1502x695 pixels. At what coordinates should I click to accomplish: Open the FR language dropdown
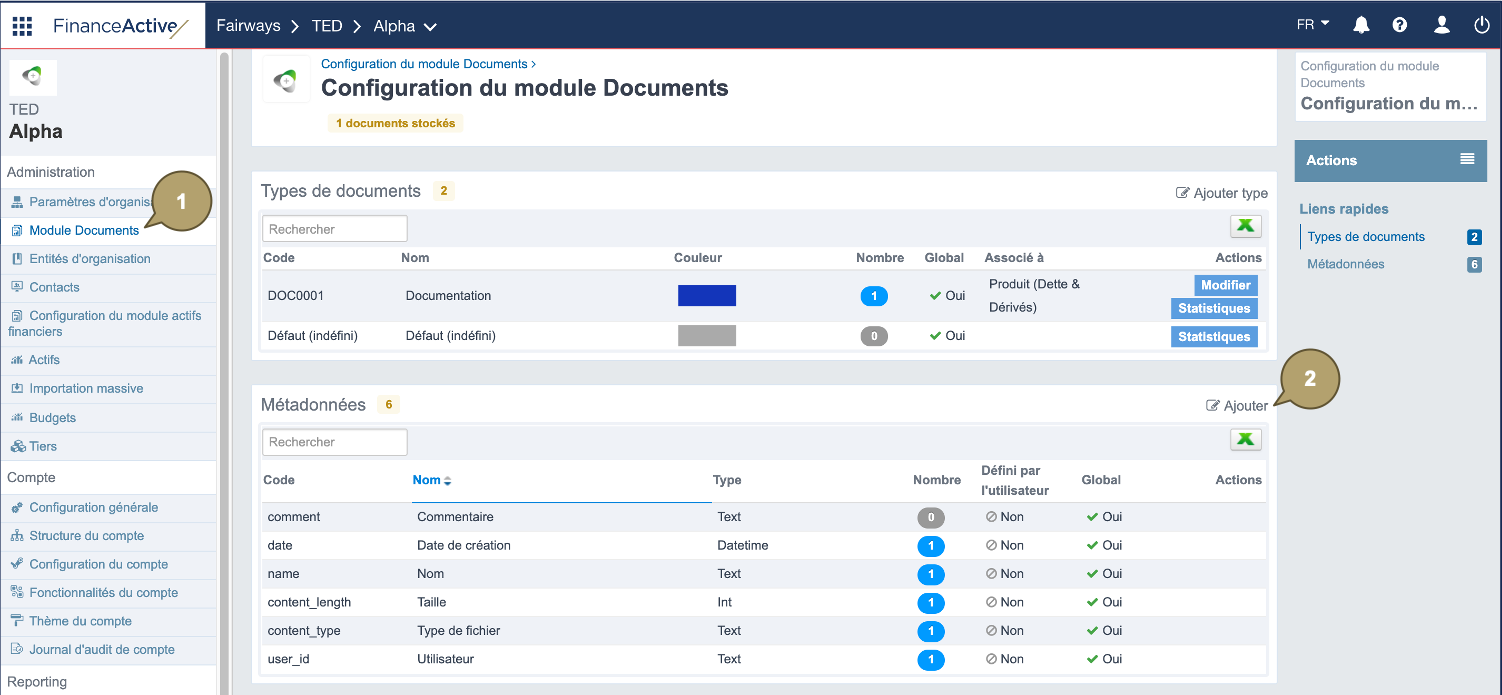pyautogui.click(x=1312, y=24)
